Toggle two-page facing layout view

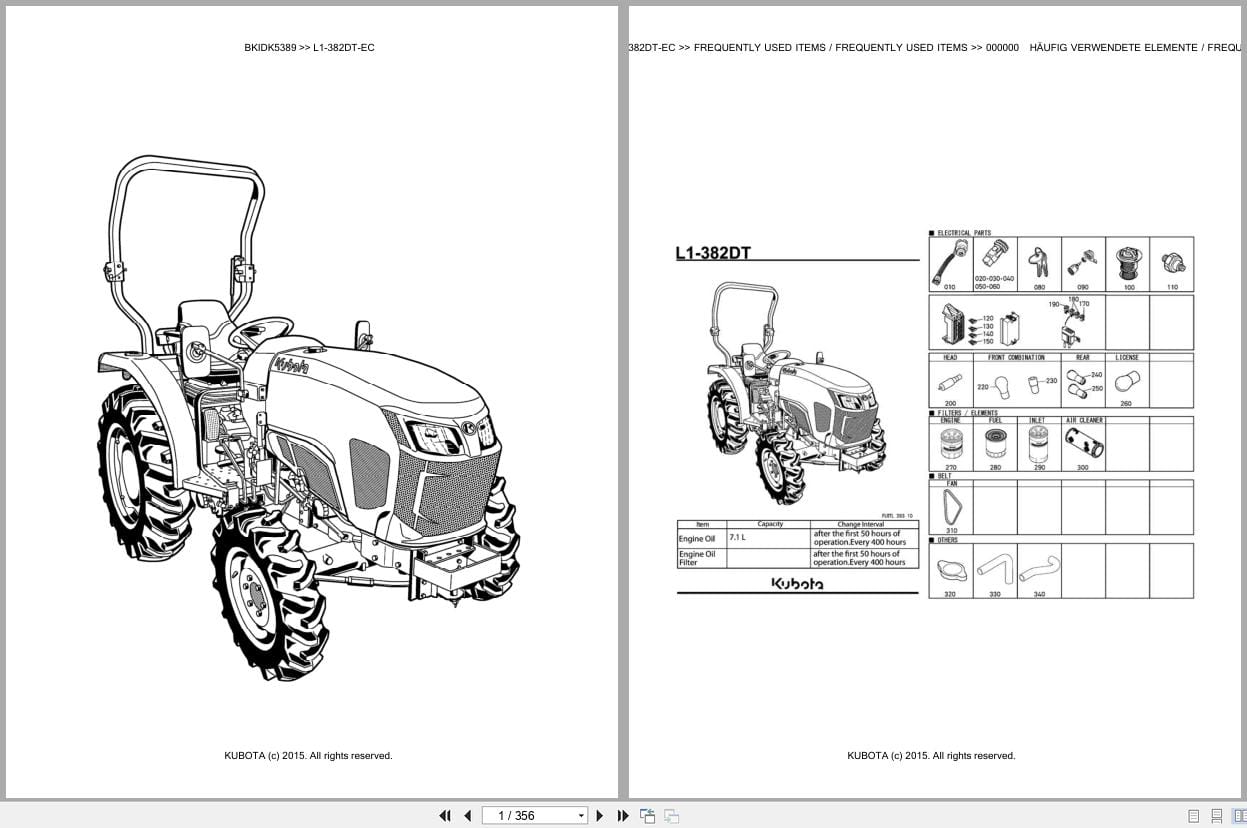(x=1240, y=816)
